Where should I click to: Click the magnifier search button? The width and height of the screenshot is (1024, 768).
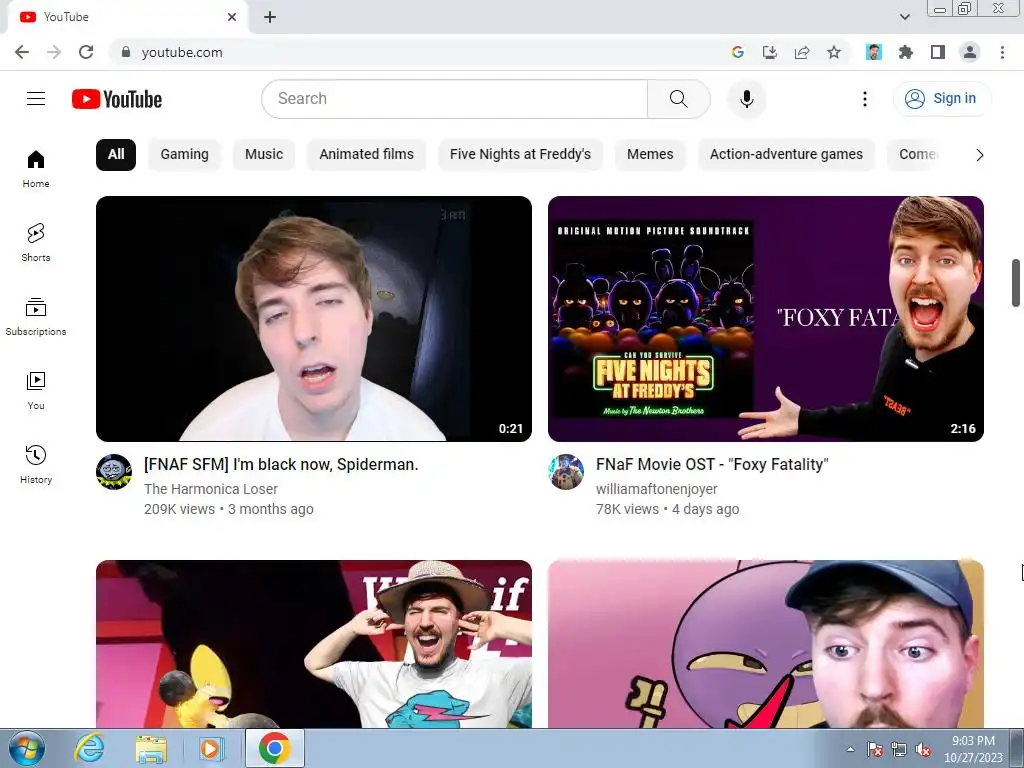pyautogui.click(x=679, y=99)
